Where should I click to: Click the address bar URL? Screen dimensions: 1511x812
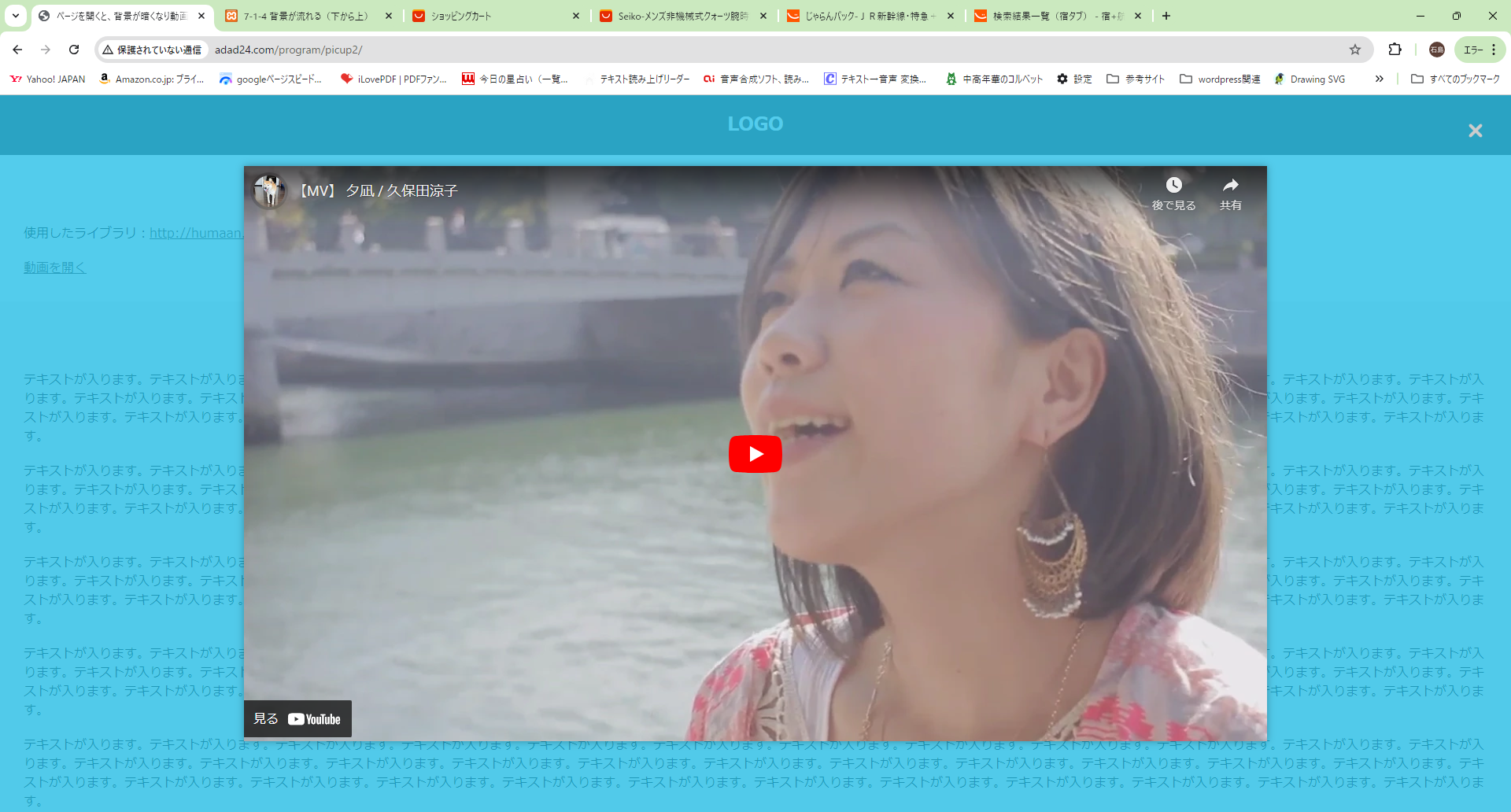click(288, 50)
